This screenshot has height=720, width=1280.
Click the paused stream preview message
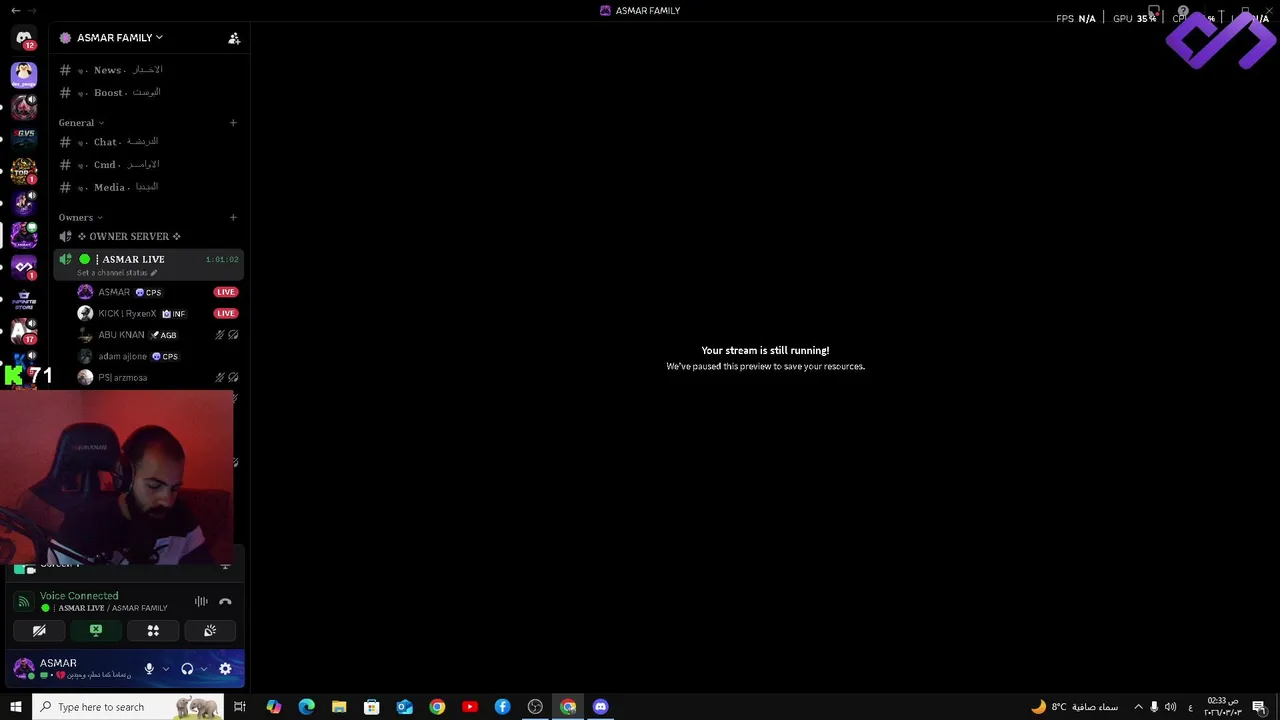coord(765,358)
